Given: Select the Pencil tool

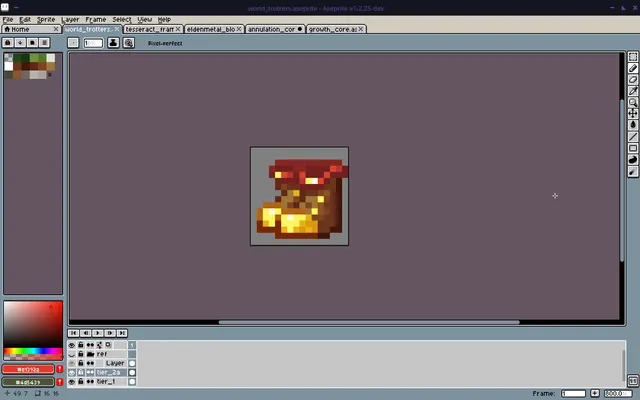Looking at the screenshot, I should (x=633, y=68).
